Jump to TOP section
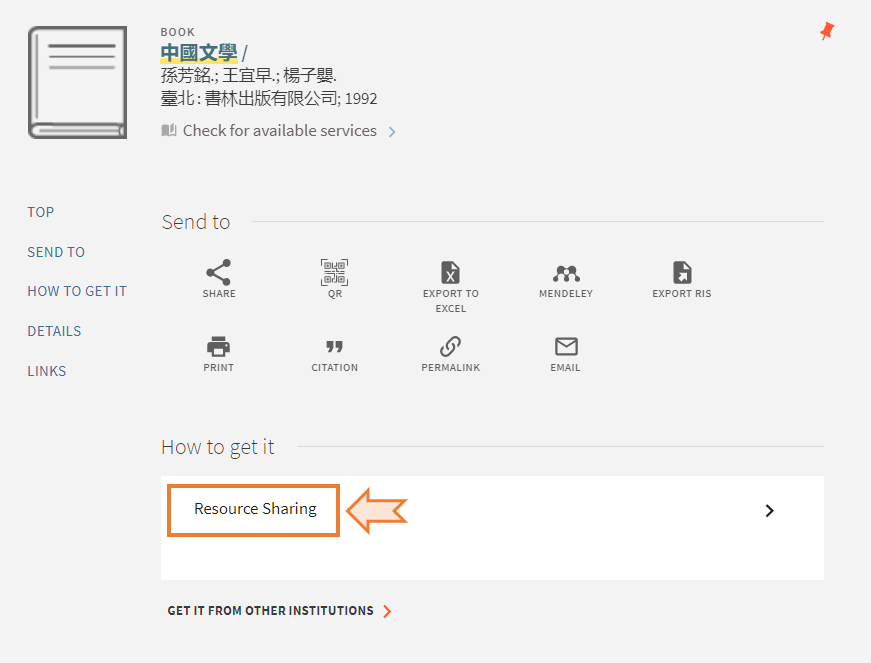The width and height of the screenshot is (871, 663). pos(41,212)
